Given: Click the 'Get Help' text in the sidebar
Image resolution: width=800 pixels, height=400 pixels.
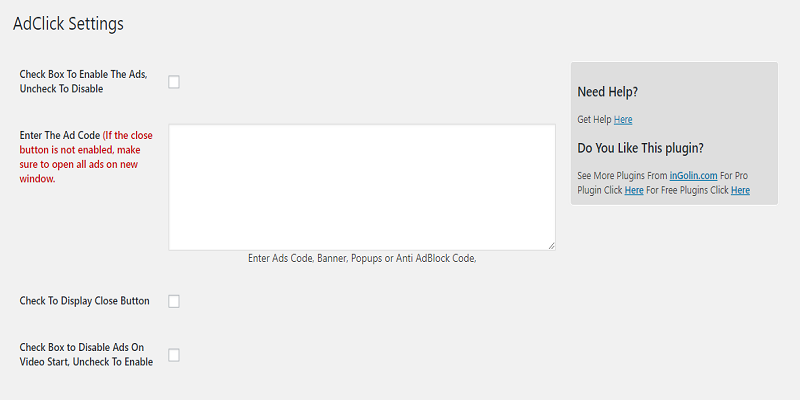Looking at the screenshot, I should click(594, 120).
